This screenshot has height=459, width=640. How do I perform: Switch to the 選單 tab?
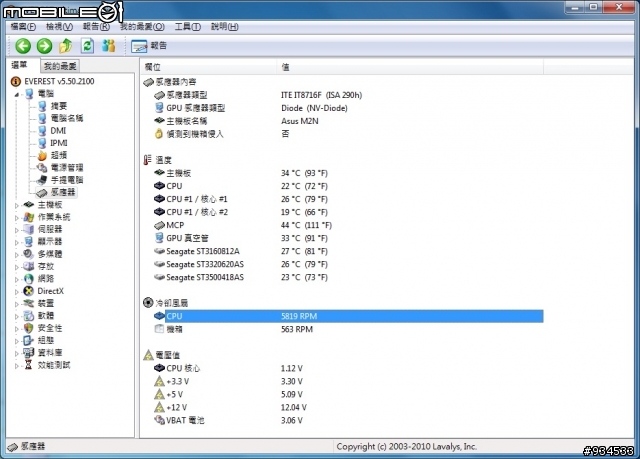[x=19, y=65]
